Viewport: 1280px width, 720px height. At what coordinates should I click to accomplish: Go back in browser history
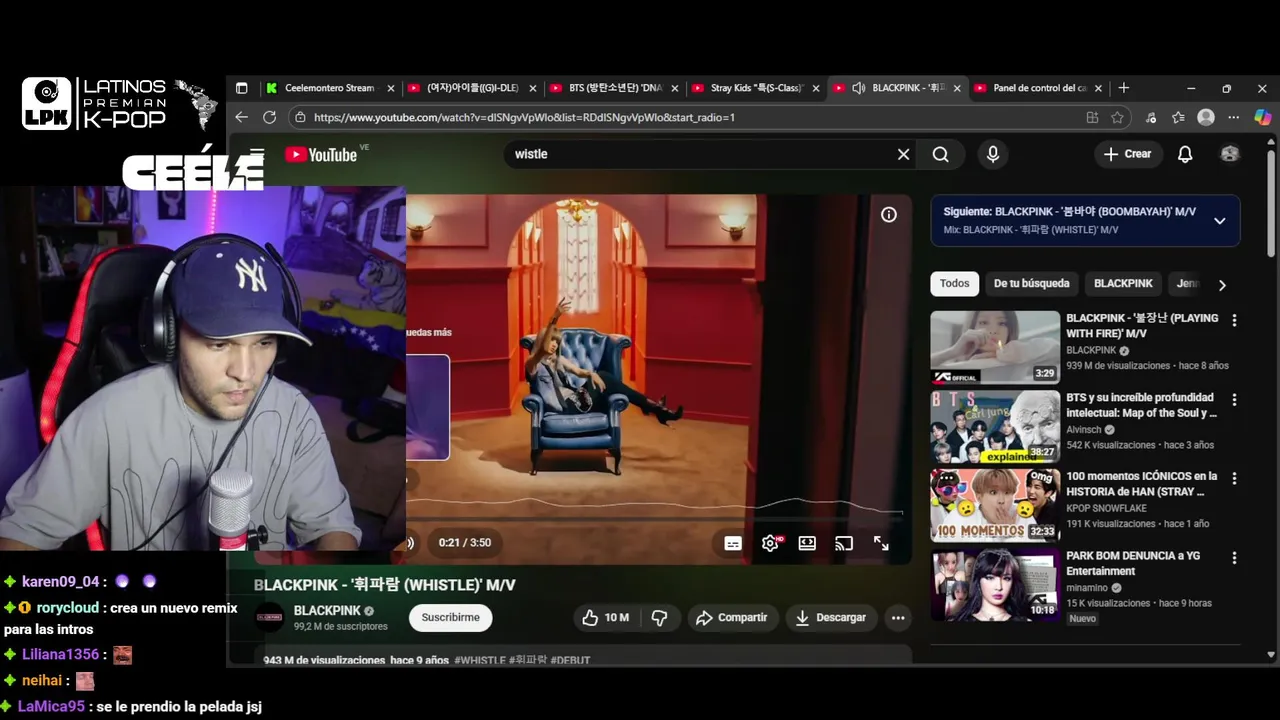pyautogui.click(x=241, y=117)
